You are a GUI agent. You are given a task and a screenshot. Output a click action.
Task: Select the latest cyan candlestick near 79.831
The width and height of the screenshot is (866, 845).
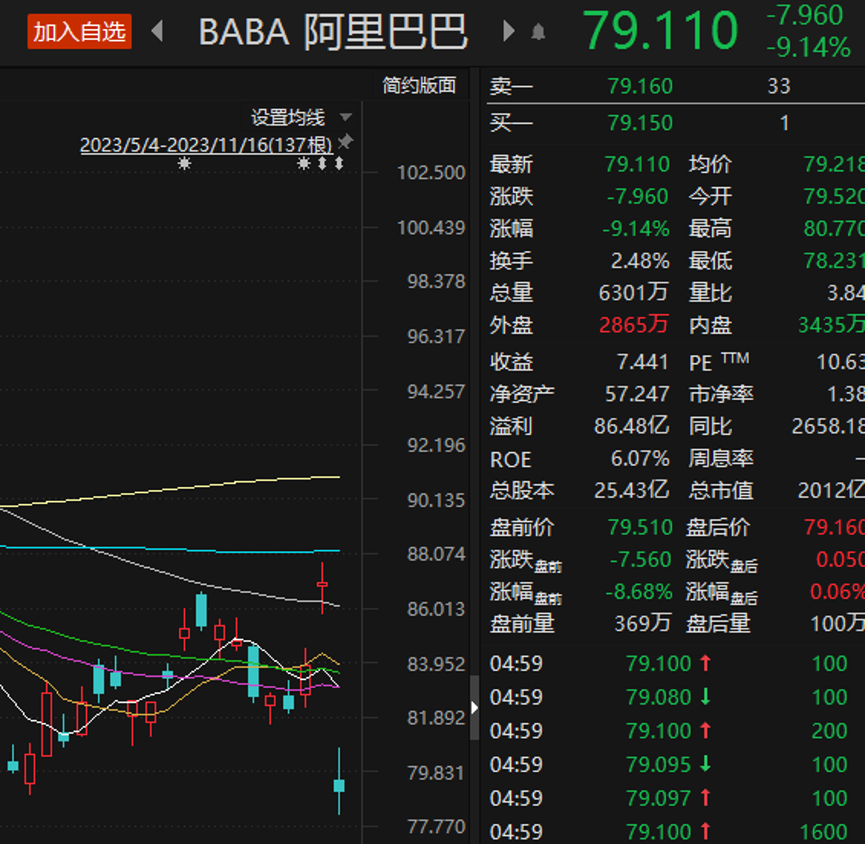pos(339,785)
